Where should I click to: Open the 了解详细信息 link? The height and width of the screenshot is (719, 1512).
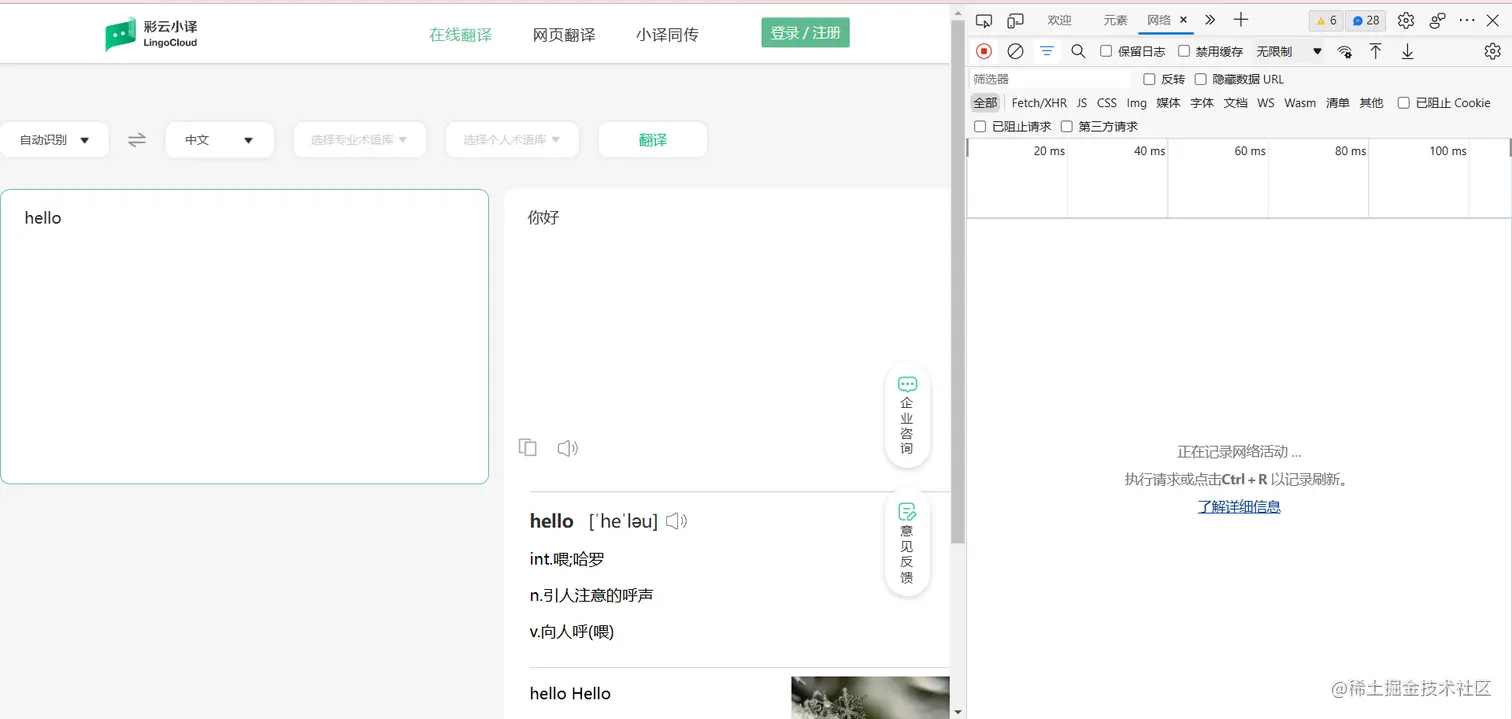click(1239, 507)
